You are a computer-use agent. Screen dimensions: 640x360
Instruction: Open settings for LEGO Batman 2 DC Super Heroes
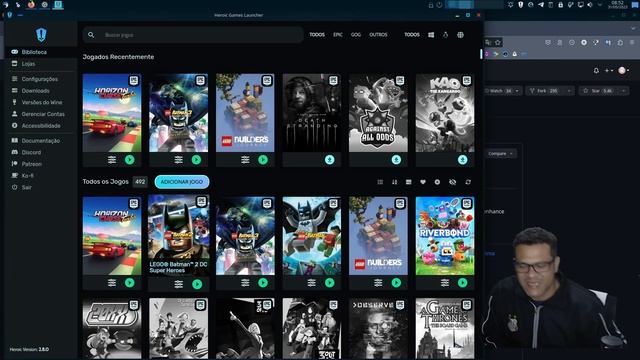(x=178, y=284)
